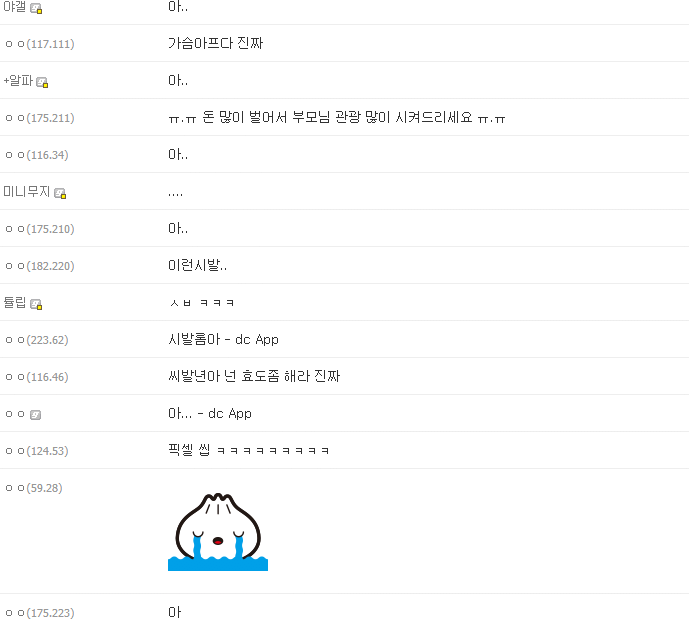Click the comment about 부모님 관광
This screenshot has height=630, width=691.
coord(337,118)
